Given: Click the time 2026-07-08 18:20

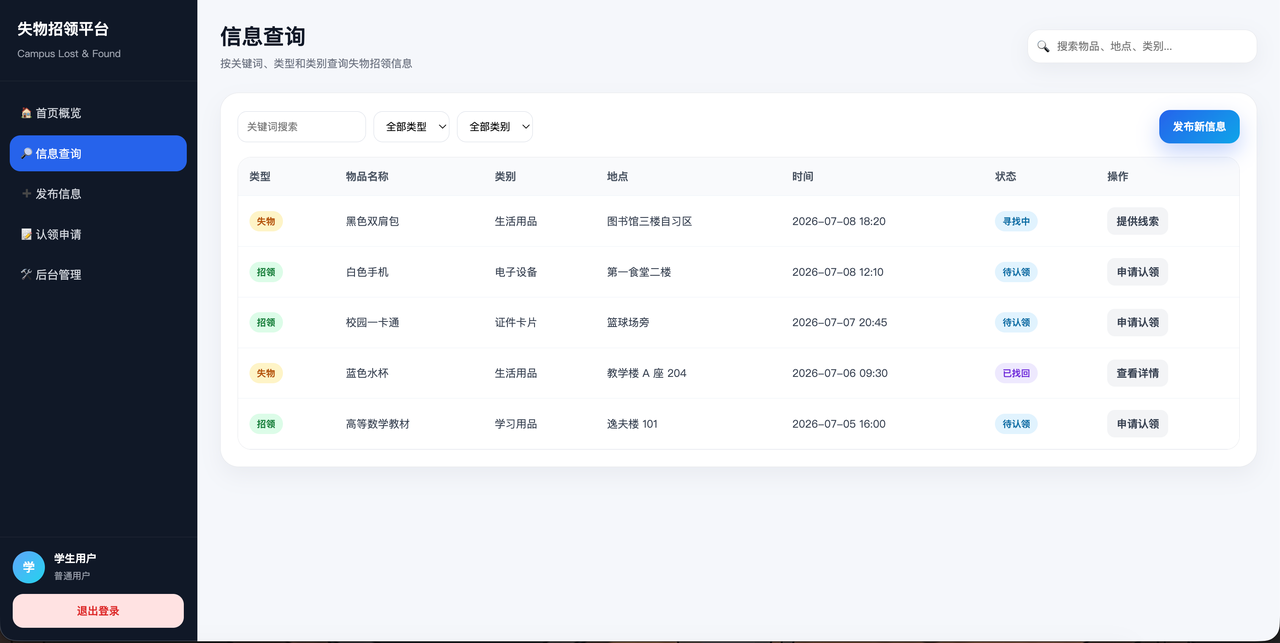Looking at the screenshot, I should coord(839,221).
